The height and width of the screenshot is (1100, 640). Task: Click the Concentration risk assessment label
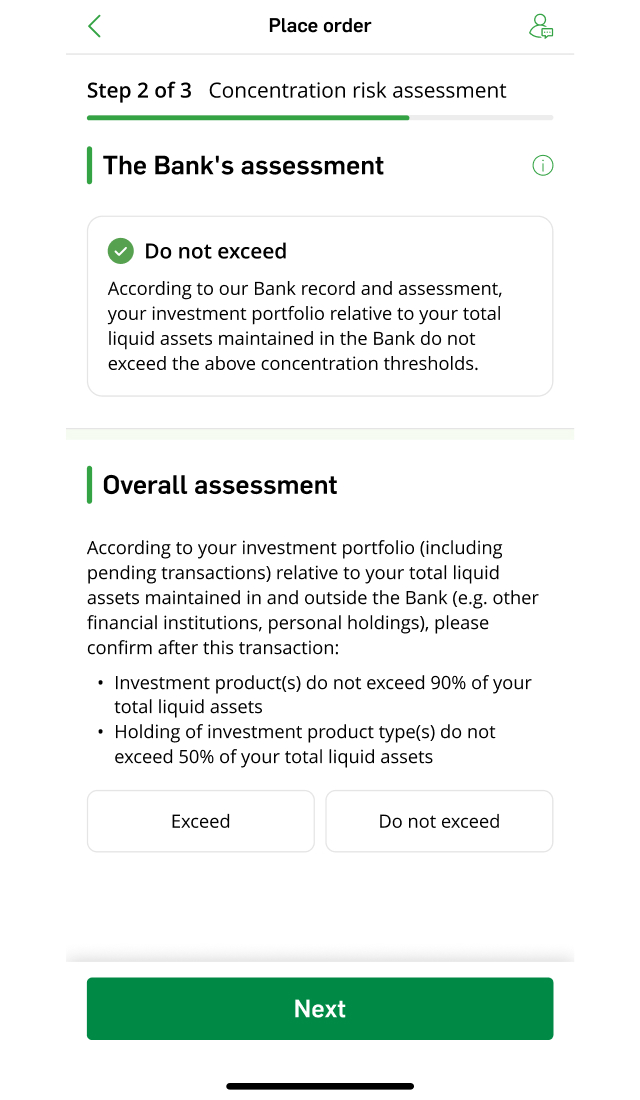[x=357, y=90]
